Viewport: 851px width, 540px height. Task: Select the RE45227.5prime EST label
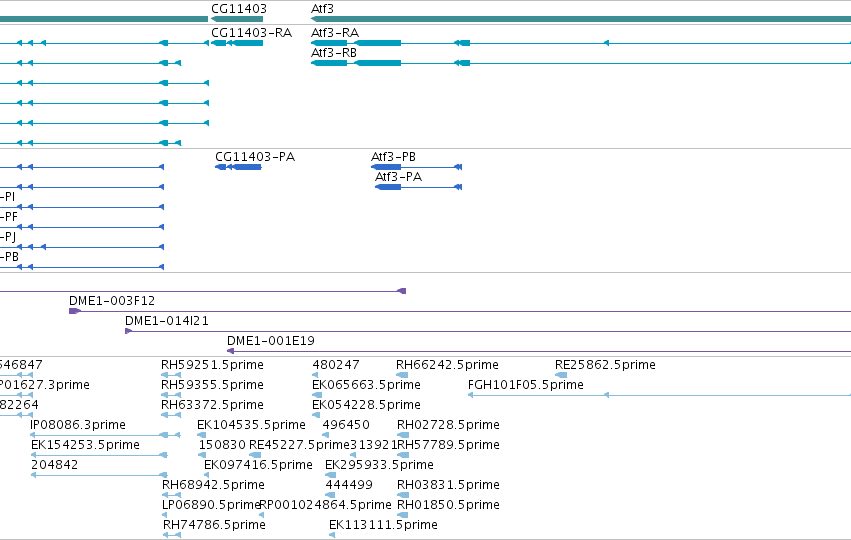pyautogui.click(x=299, y=445)
